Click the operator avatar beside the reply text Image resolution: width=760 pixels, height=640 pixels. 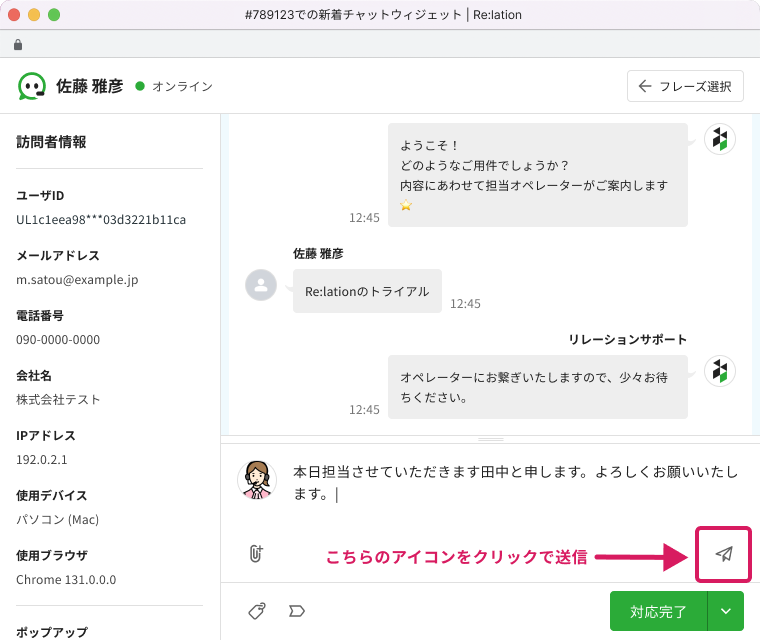coord(256,479)
